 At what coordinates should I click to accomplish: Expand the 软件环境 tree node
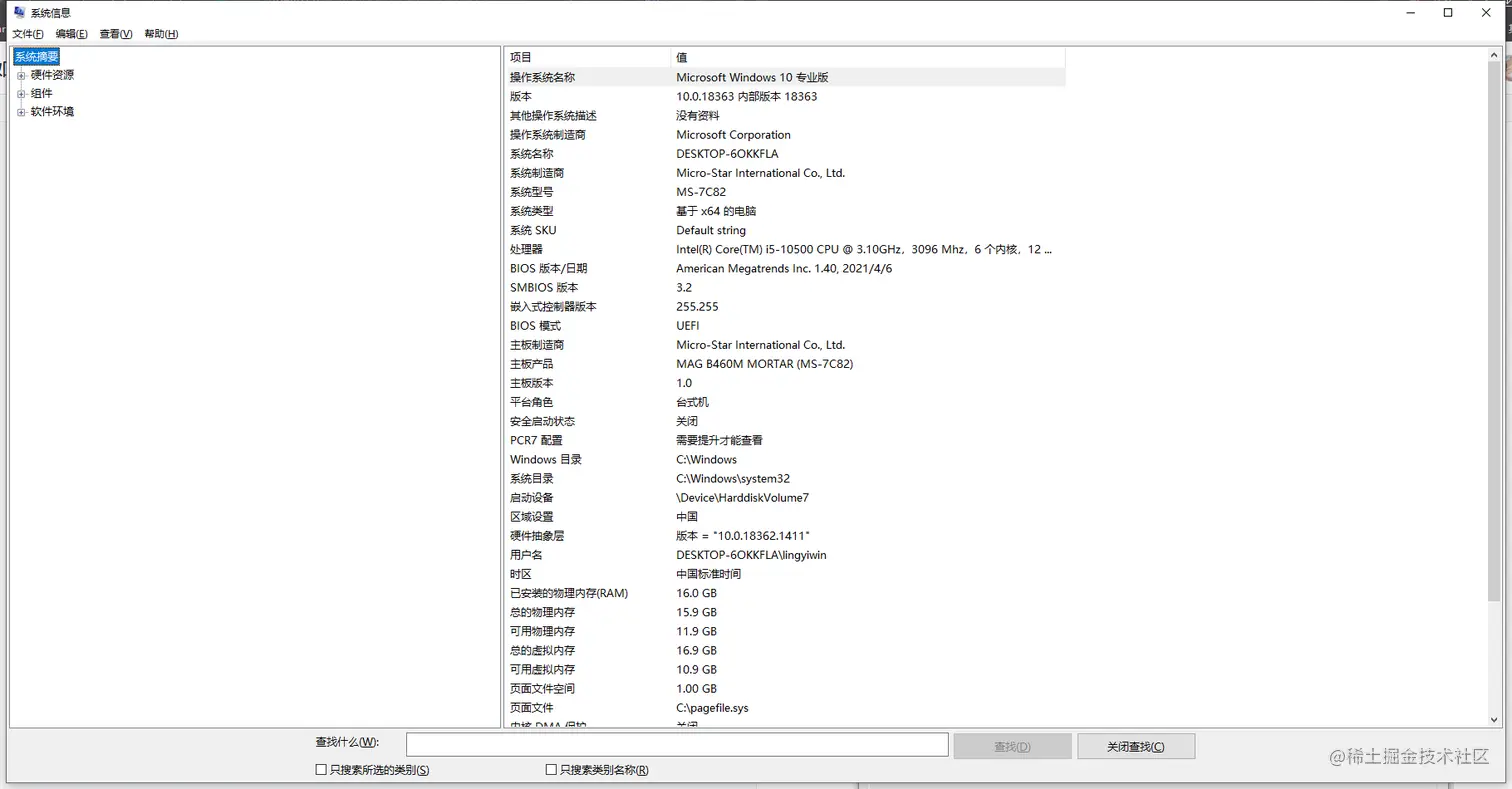click(21, 112)
